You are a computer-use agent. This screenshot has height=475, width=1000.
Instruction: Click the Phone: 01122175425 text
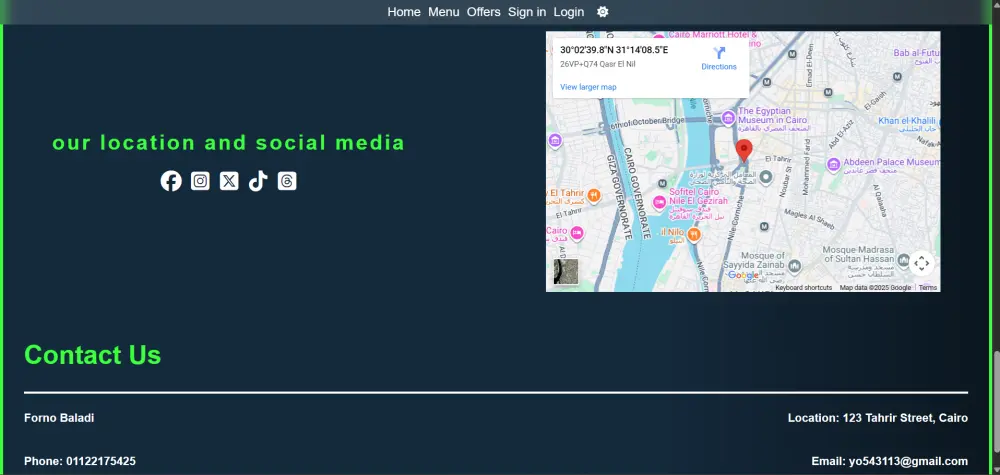click(80, 461)
